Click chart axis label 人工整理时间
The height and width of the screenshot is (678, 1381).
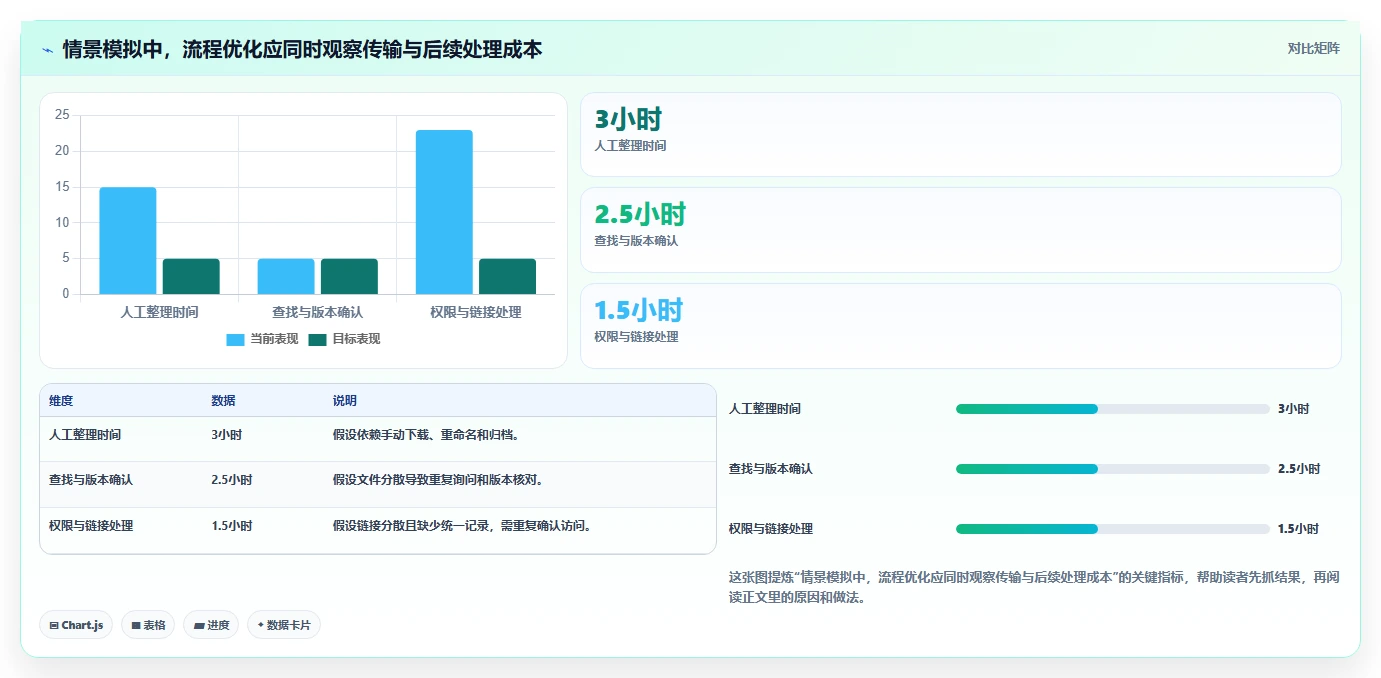(x=159, y=312)
